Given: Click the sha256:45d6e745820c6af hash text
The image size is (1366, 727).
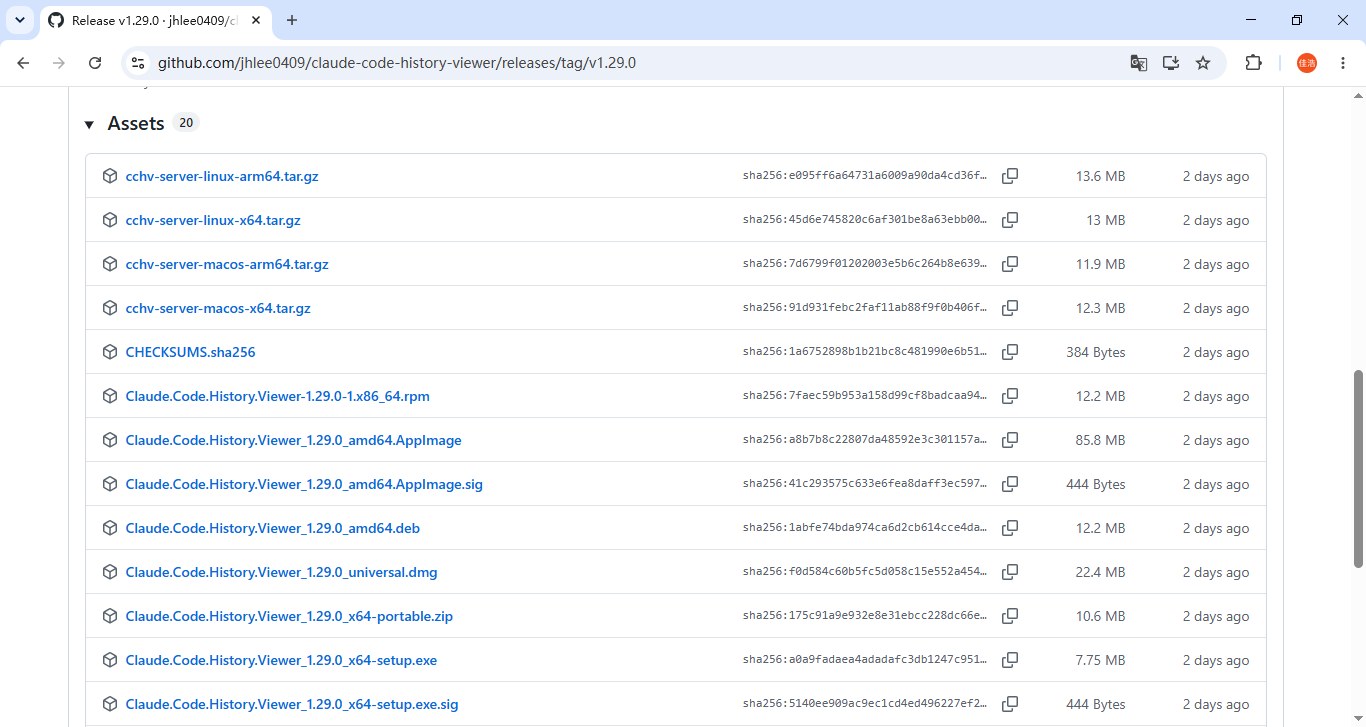Looking at the screenshot, I should (865, 220).
